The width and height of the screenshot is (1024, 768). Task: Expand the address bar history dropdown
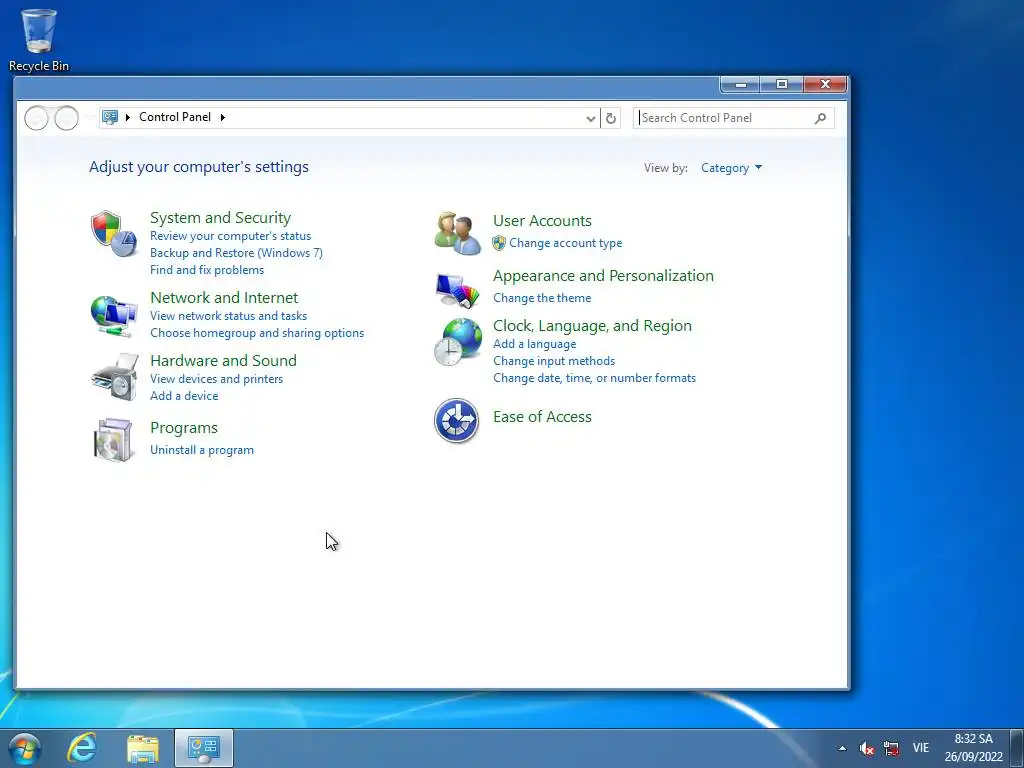point(590,118)
